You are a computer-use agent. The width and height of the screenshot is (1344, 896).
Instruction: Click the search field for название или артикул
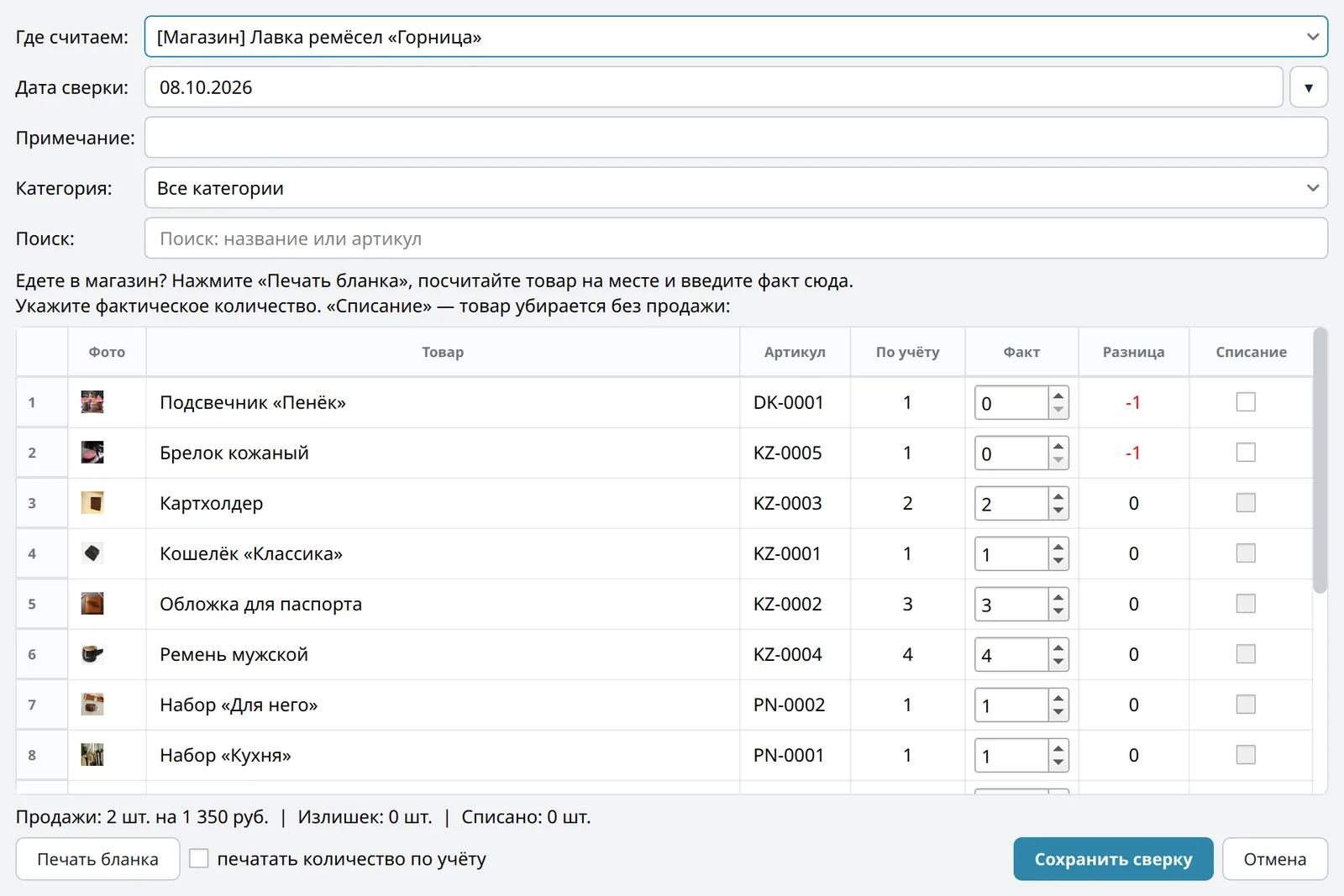[736, 238]
